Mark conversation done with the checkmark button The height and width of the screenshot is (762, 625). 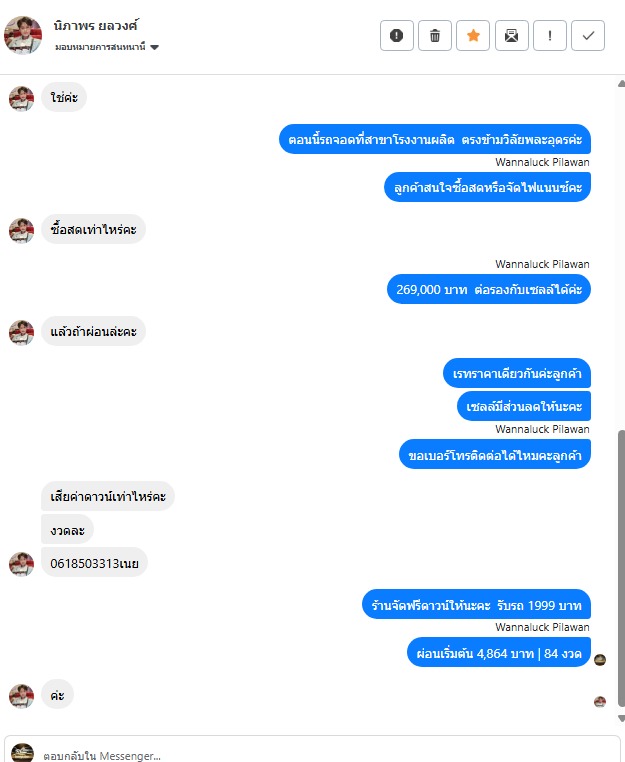(588, 35)
